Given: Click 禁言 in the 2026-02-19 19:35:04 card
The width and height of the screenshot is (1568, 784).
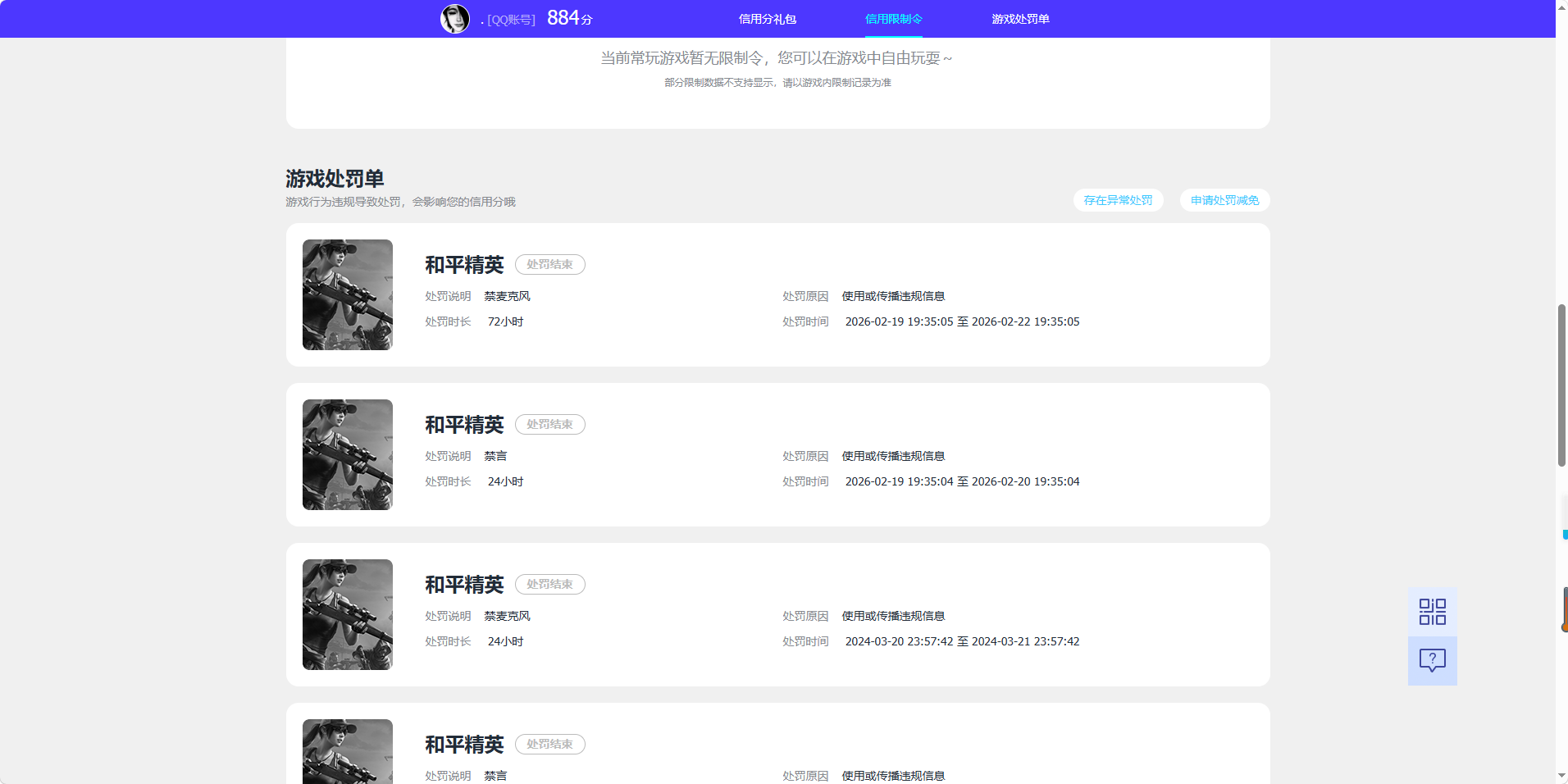Looking at the screenshot, I should point(495,456).
